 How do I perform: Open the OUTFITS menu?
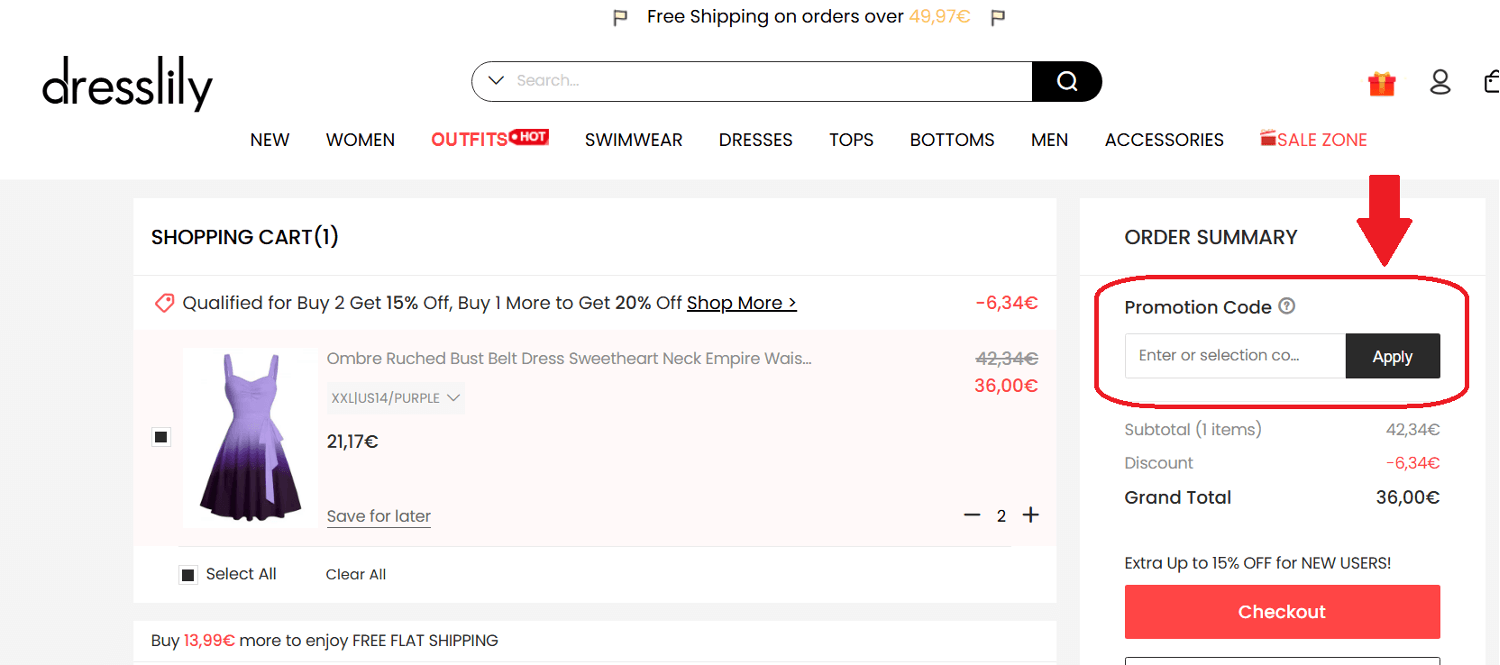click(489, 139)
